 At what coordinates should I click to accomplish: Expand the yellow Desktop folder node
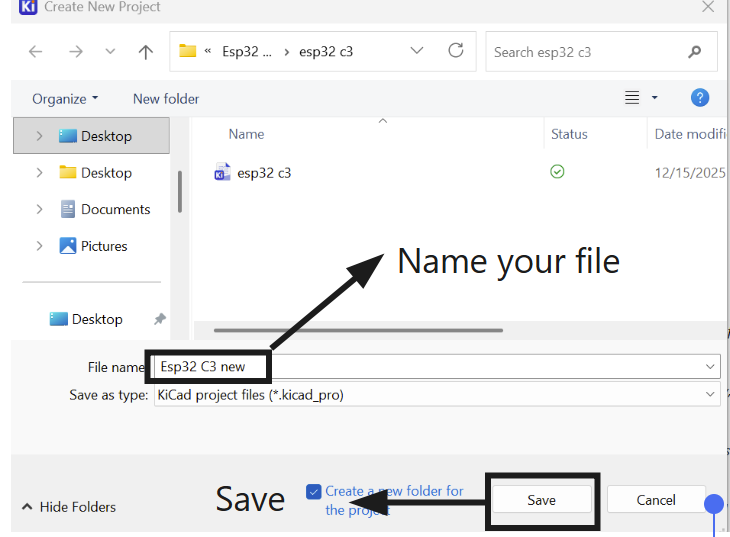click(39, 173)
